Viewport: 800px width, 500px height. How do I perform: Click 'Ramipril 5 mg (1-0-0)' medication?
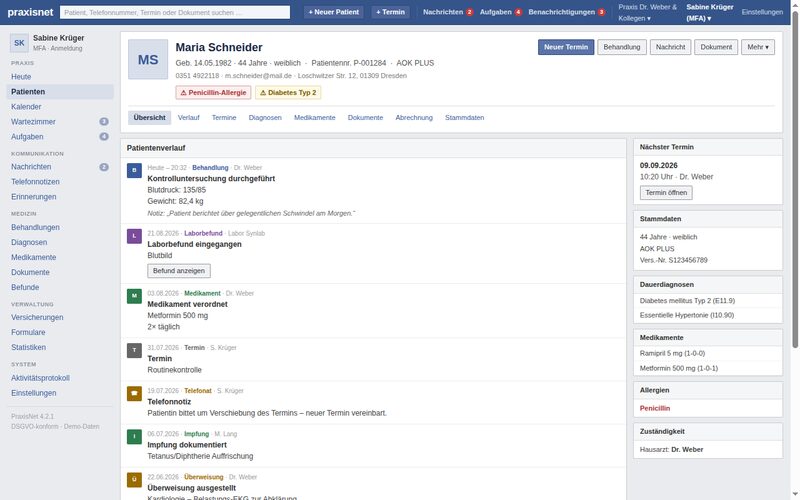(672, 353)
